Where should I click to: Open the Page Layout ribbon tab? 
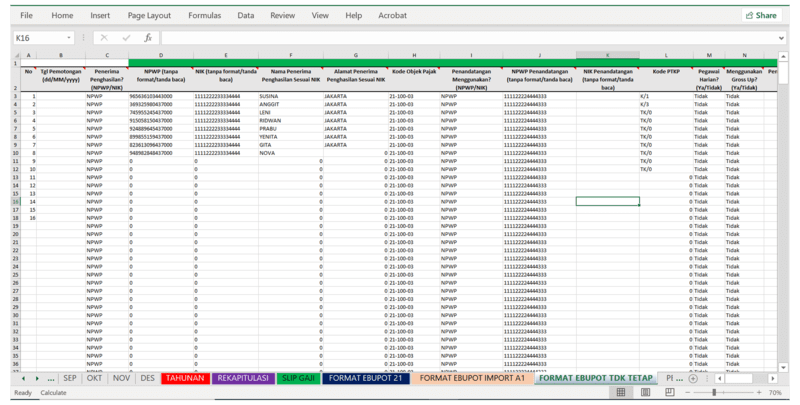(x=149, y=15)
